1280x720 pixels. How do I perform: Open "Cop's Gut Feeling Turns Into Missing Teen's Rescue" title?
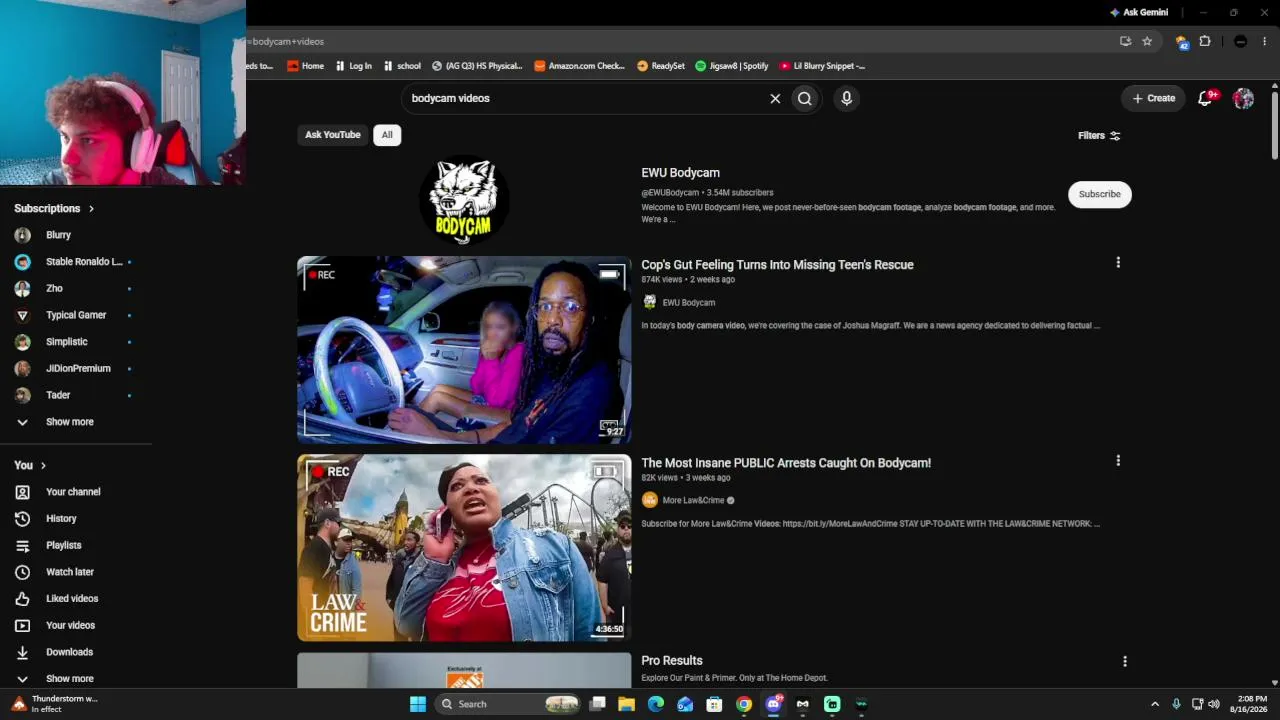(777, 265)
